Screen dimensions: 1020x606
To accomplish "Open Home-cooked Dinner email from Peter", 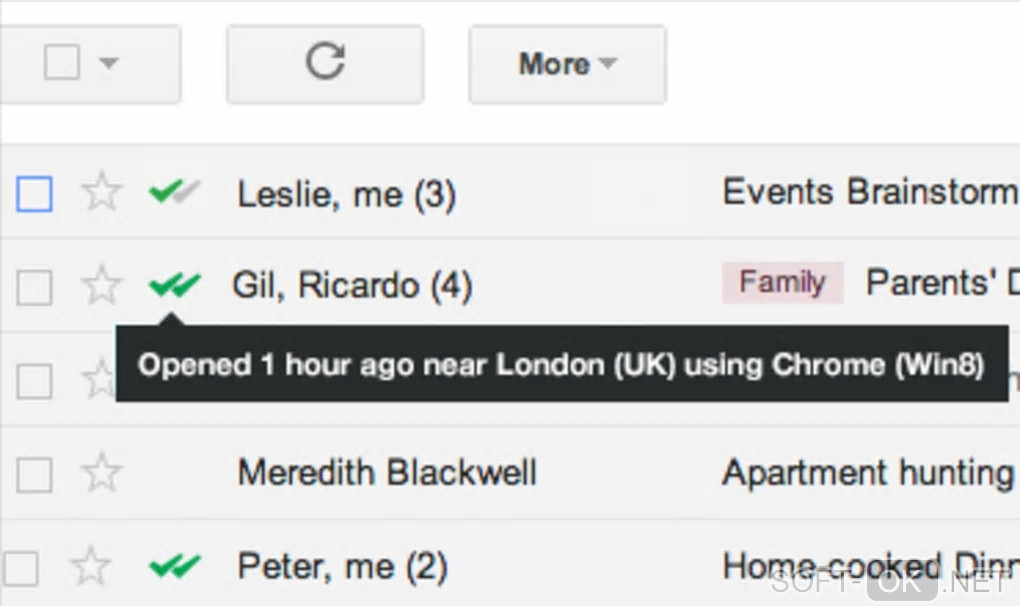I will (x=869, y=566).
